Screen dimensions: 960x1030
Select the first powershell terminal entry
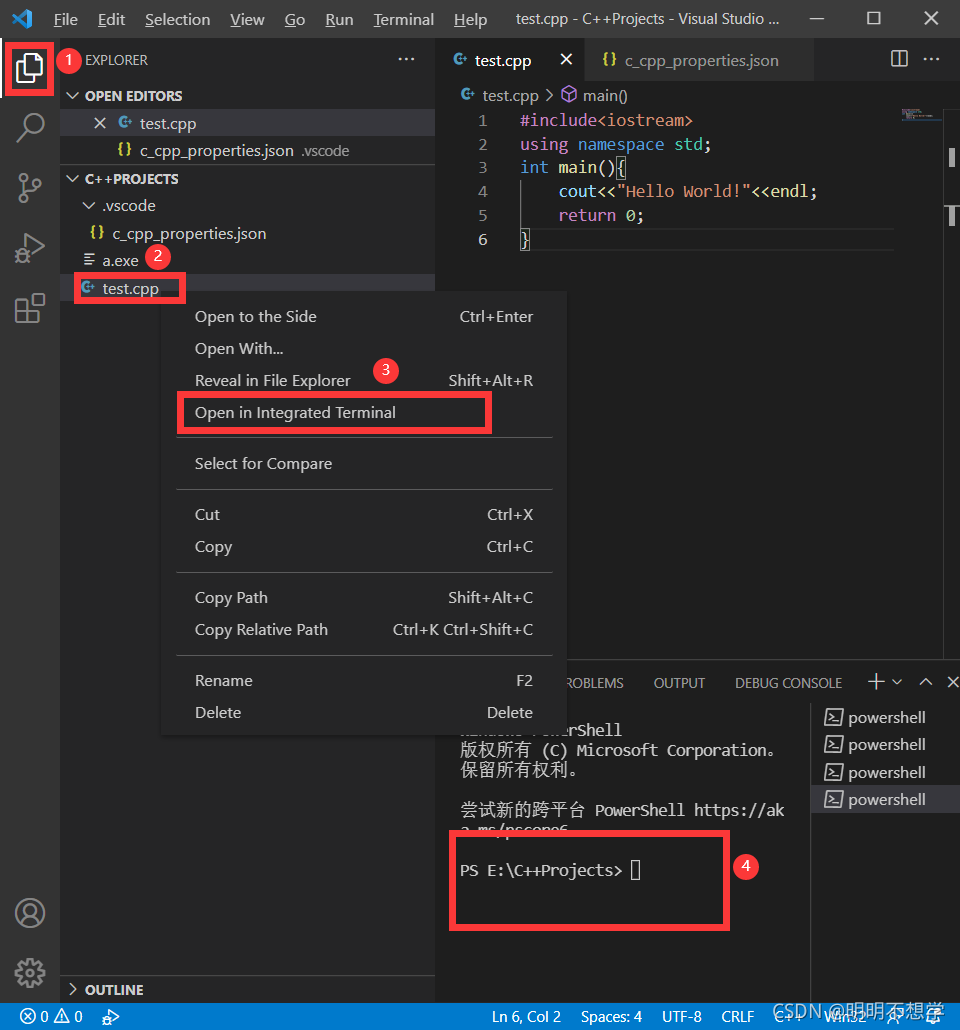[885, 717]
